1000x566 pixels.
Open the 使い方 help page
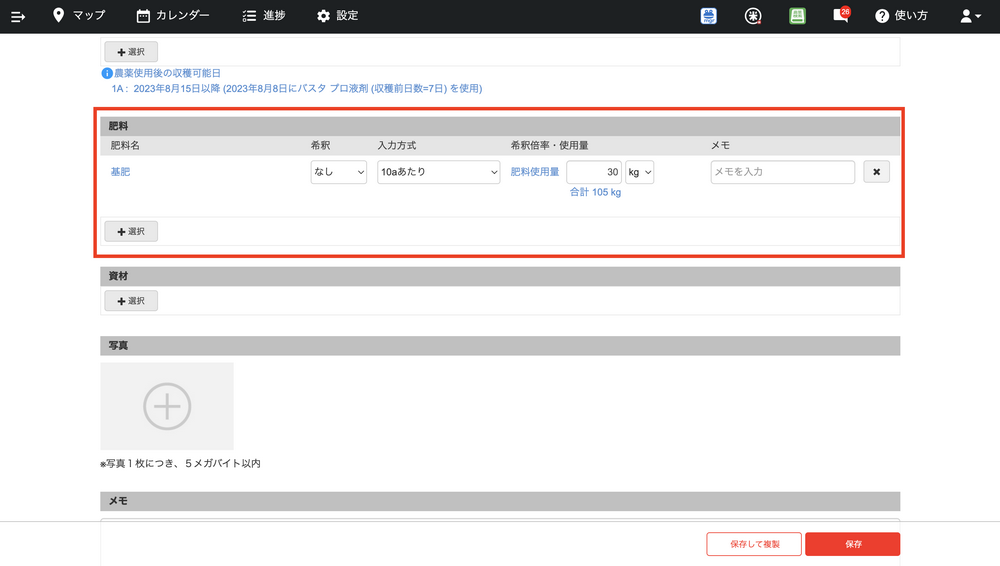(x=901, y=16)
